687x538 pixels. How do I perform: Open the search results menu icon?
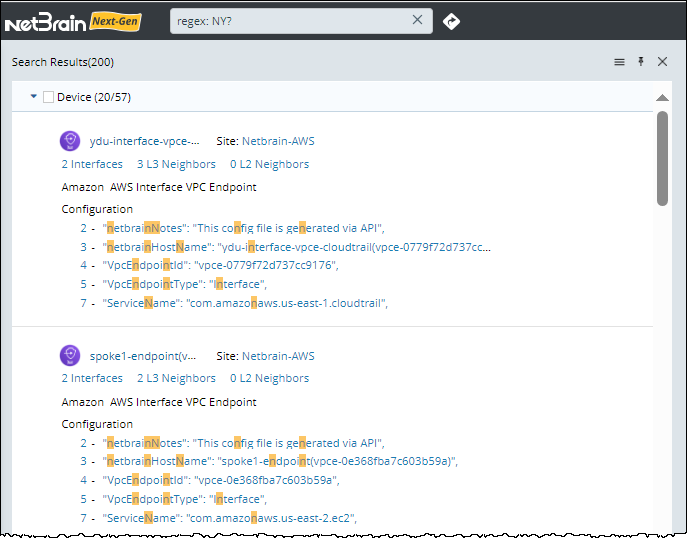point(619,62)
